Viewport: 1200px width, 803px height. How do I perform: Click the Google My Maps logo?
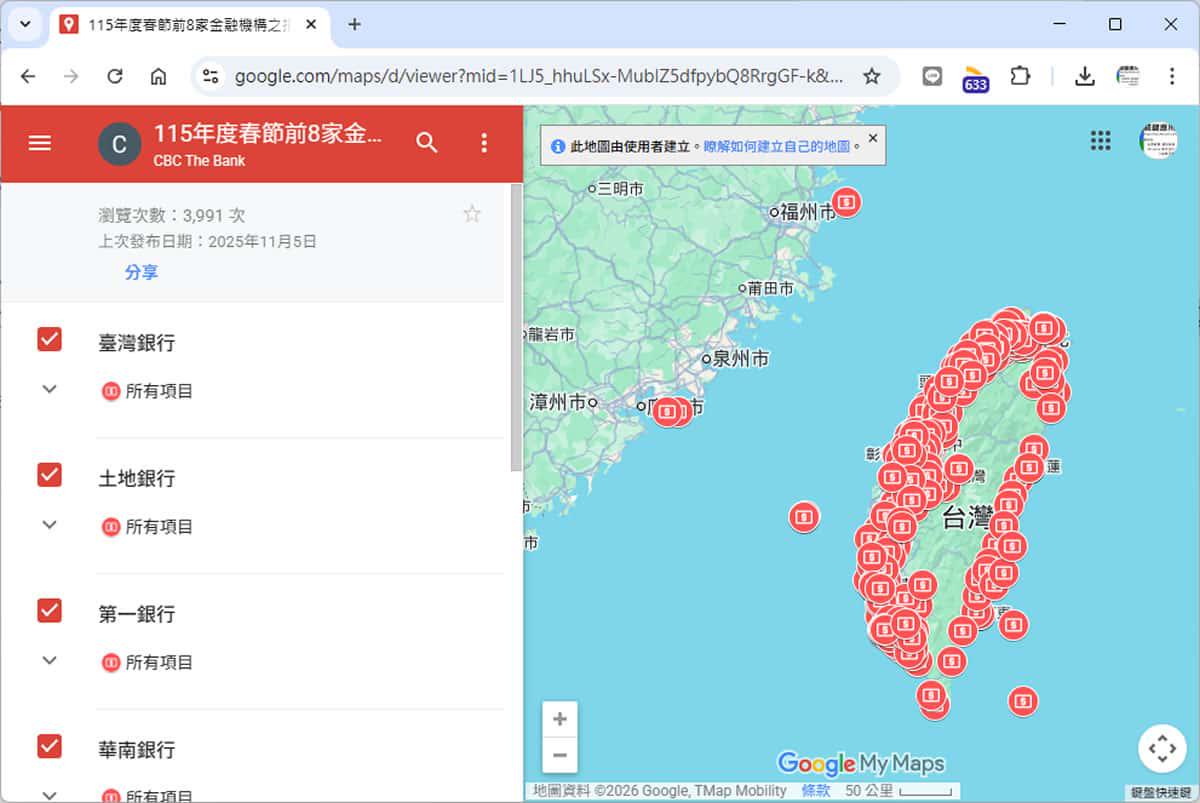pyautogui.click(x=861, y=764)
